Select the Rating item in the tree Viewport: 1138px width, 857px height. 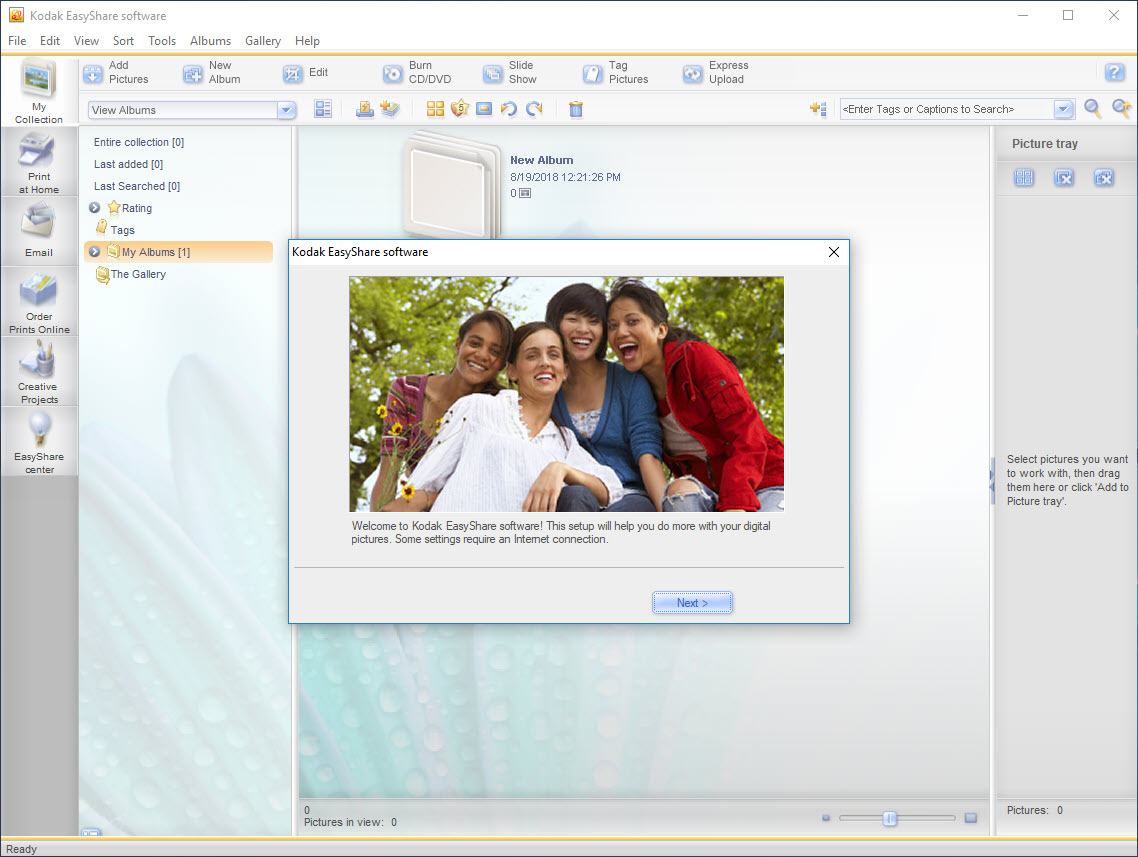(x=130, y=208)
